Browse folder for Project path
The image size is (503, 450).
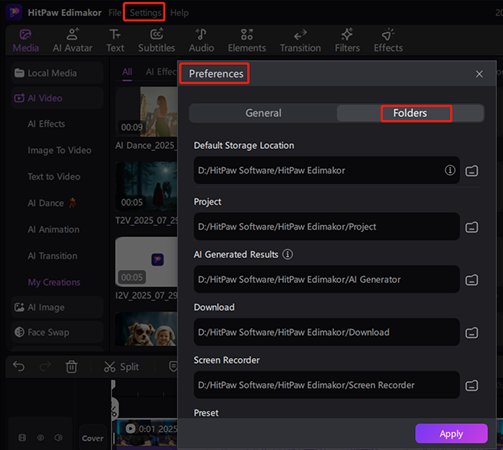pyautogui.click(x=471, y=227)
